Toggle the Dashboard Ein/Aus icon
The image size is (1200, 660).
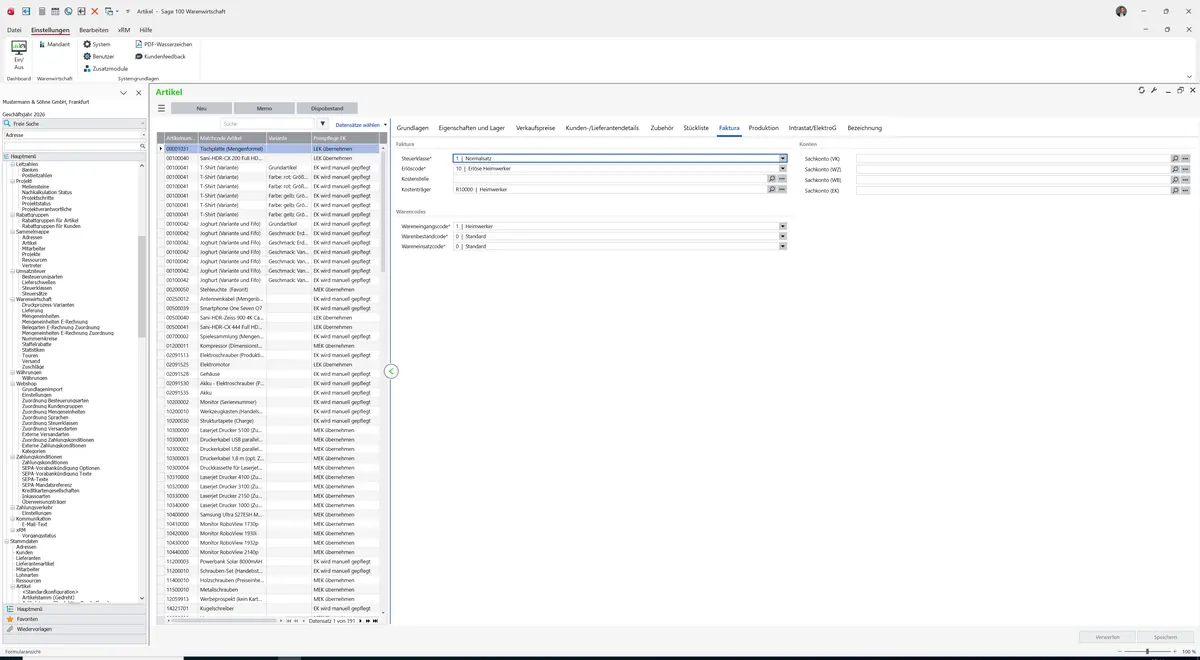tap(18, 54)
